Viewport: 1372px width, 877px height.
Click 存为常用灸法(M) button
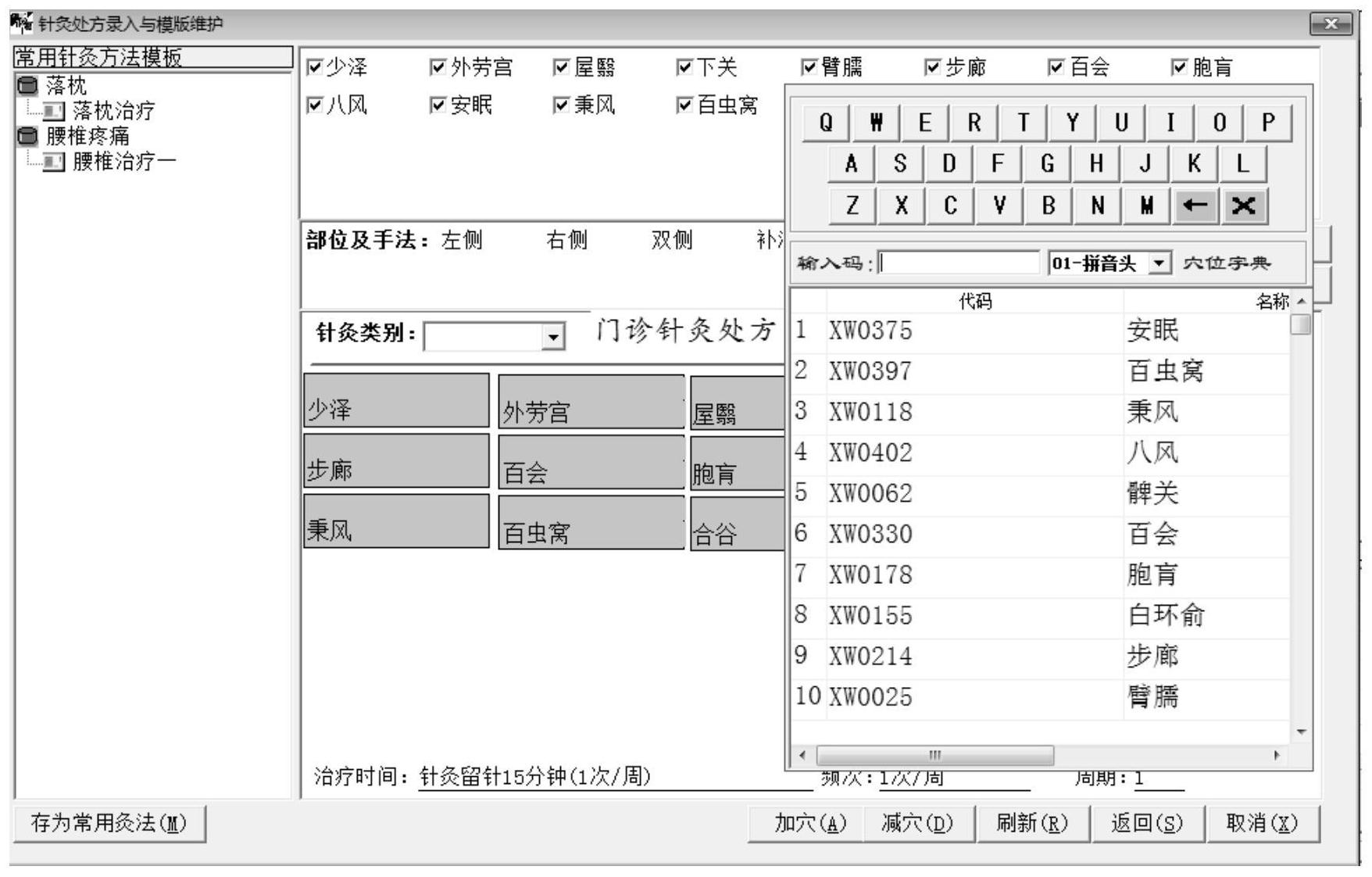tap(109, 823)
